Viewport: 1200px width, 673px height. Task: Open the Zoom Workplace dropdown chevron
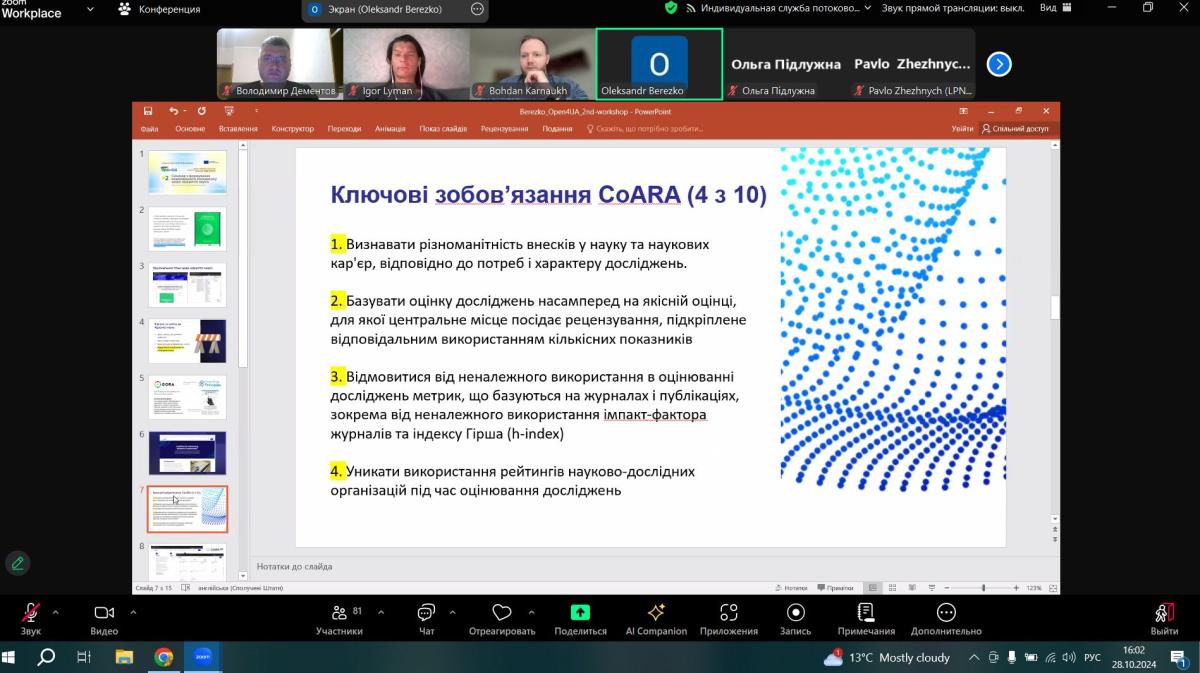coord(90,9)
